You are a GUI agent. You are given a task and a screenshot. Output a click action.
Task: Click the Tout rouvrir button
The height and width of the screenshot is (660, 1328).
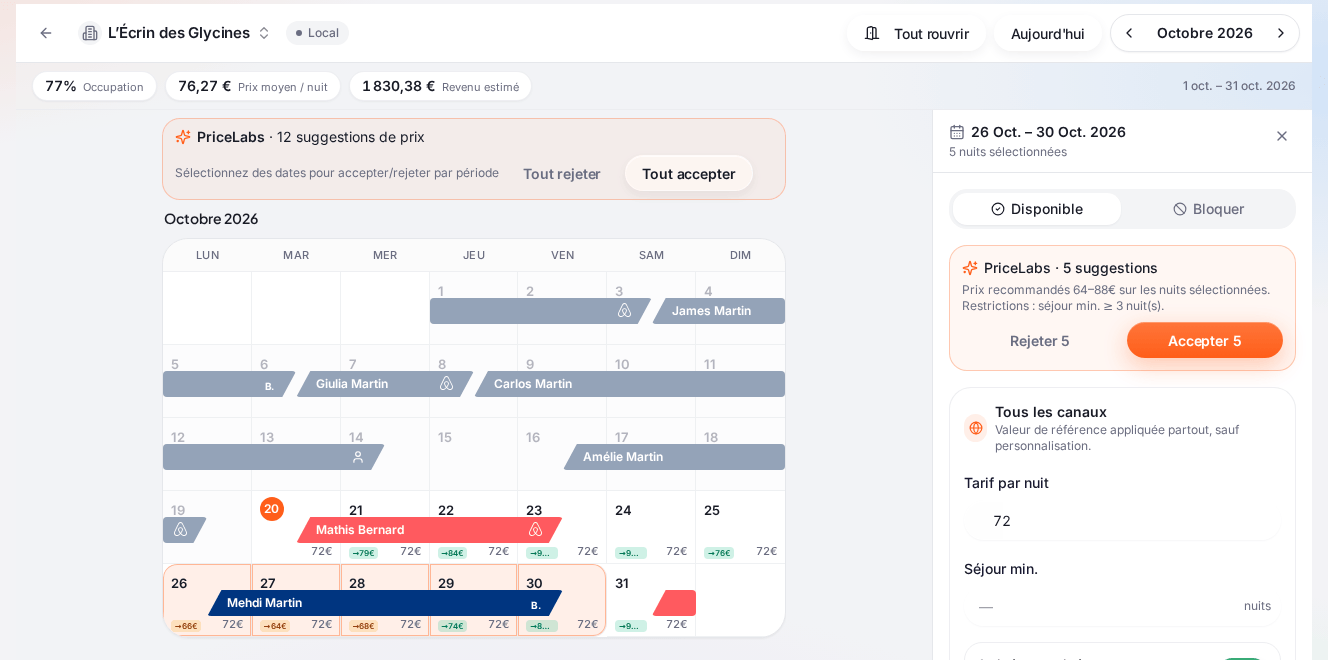tap(916, 33)
